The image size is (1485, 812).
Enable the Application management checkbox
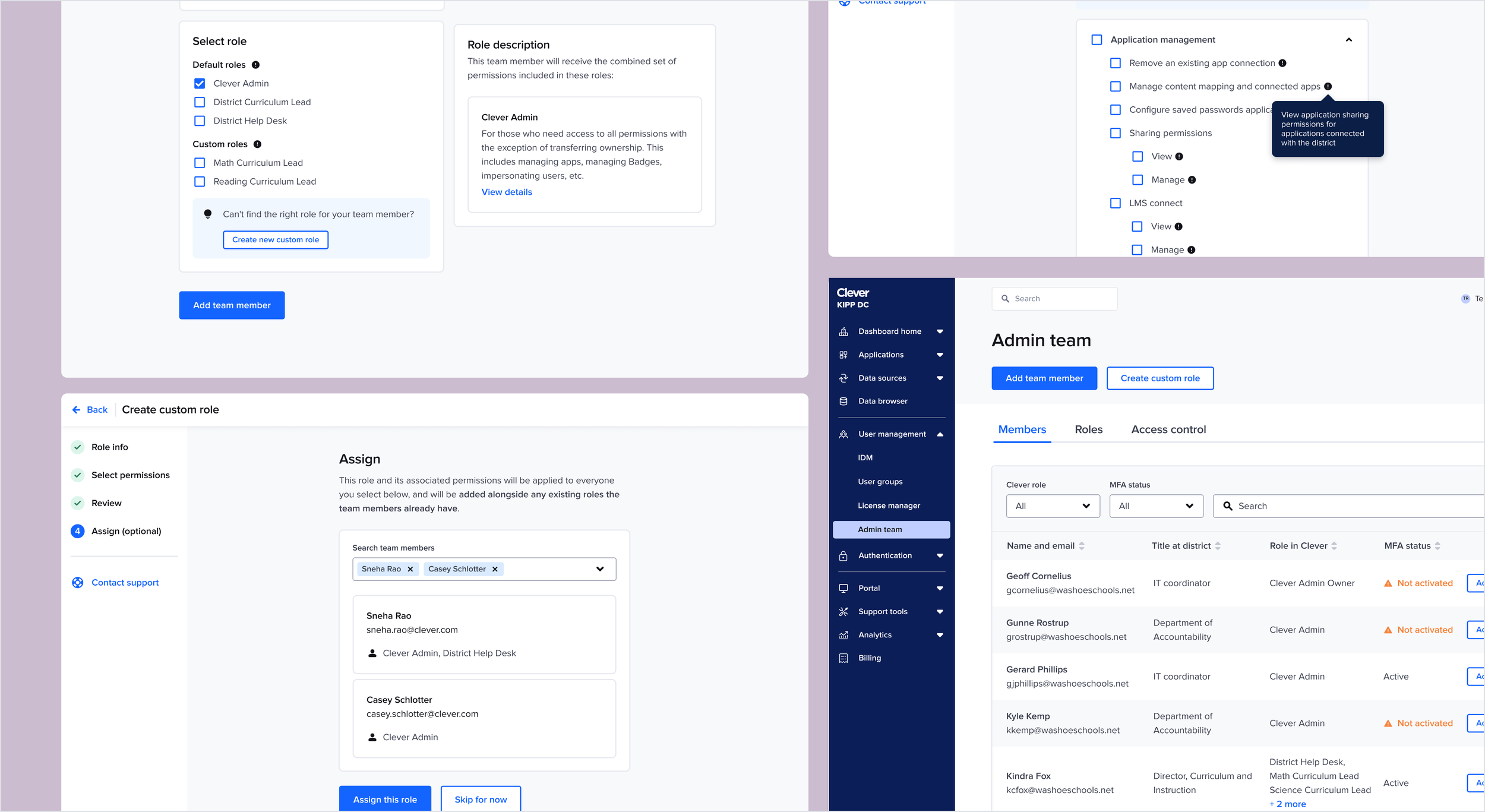tap(1097, 39)
